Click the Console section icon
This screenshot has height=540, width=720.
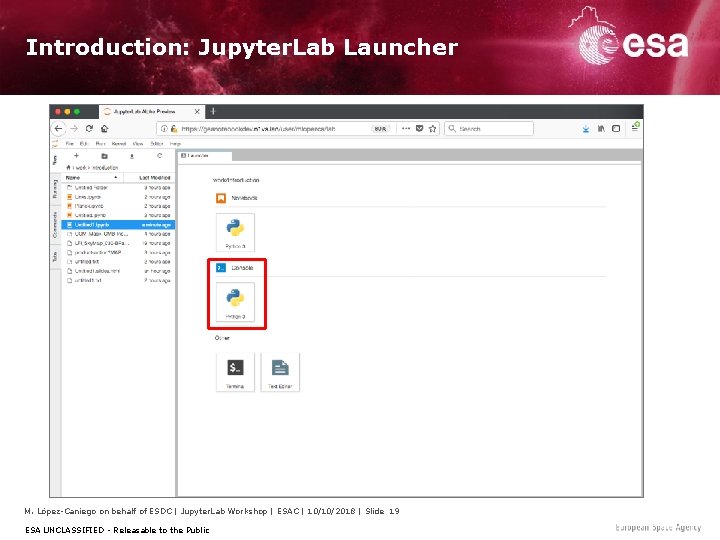(x=221, y=268)
